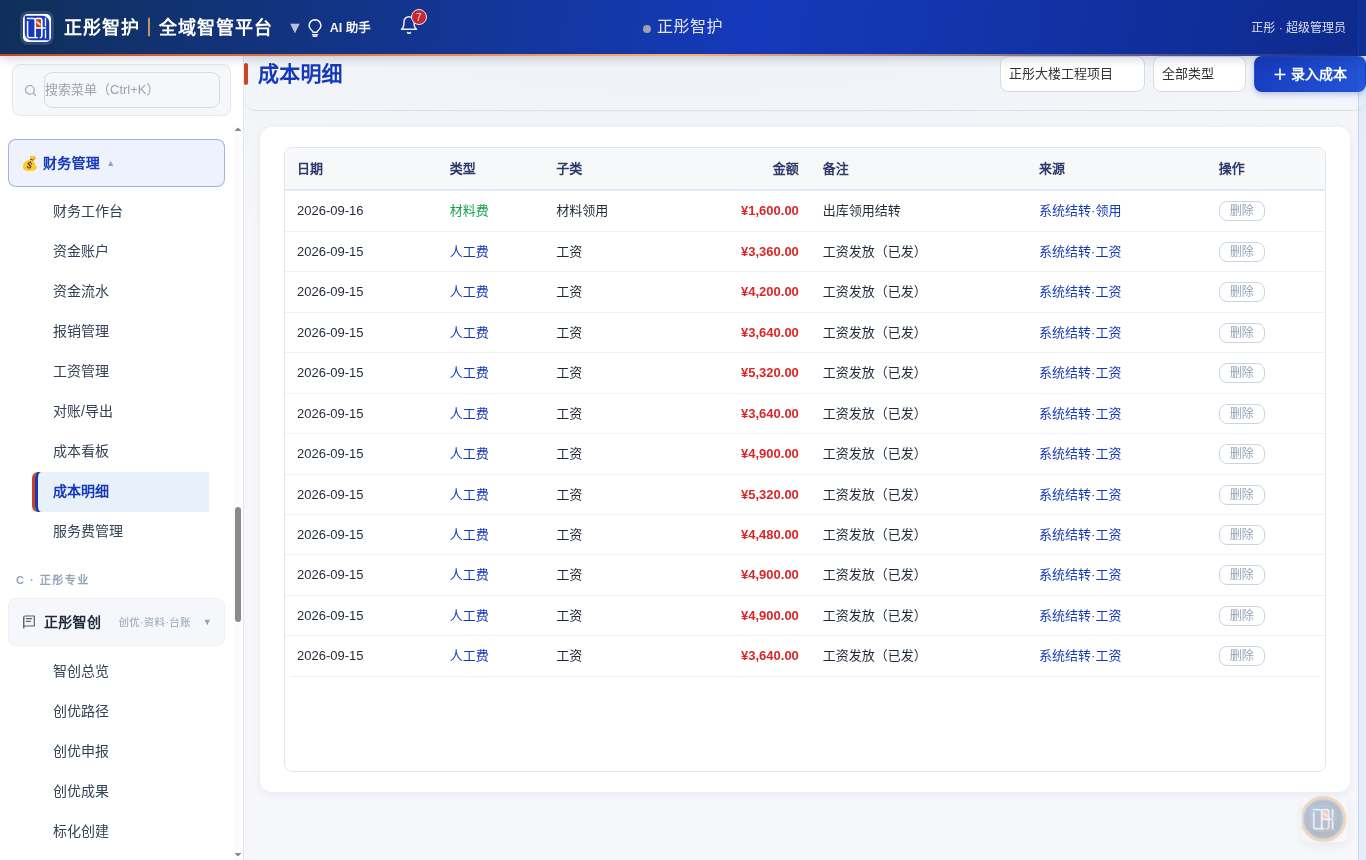
Task: Open 资金流水 in the sidebar
Action: click(x=81, y=291)
